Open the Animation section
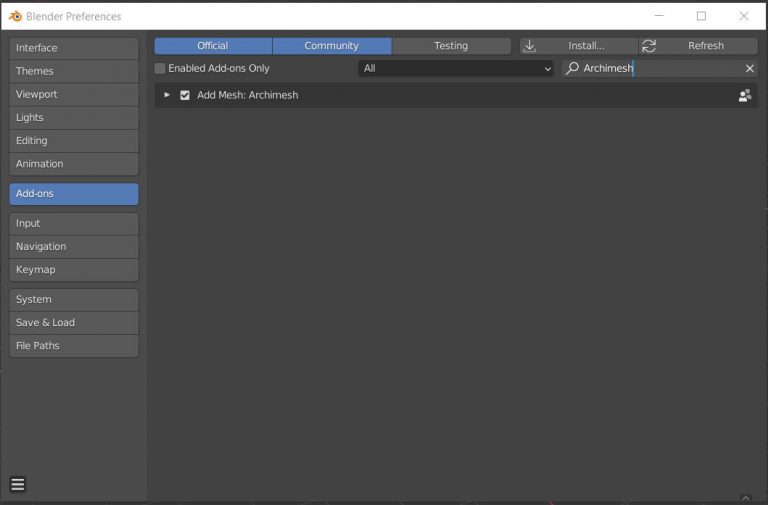 (x=74, y=164)
